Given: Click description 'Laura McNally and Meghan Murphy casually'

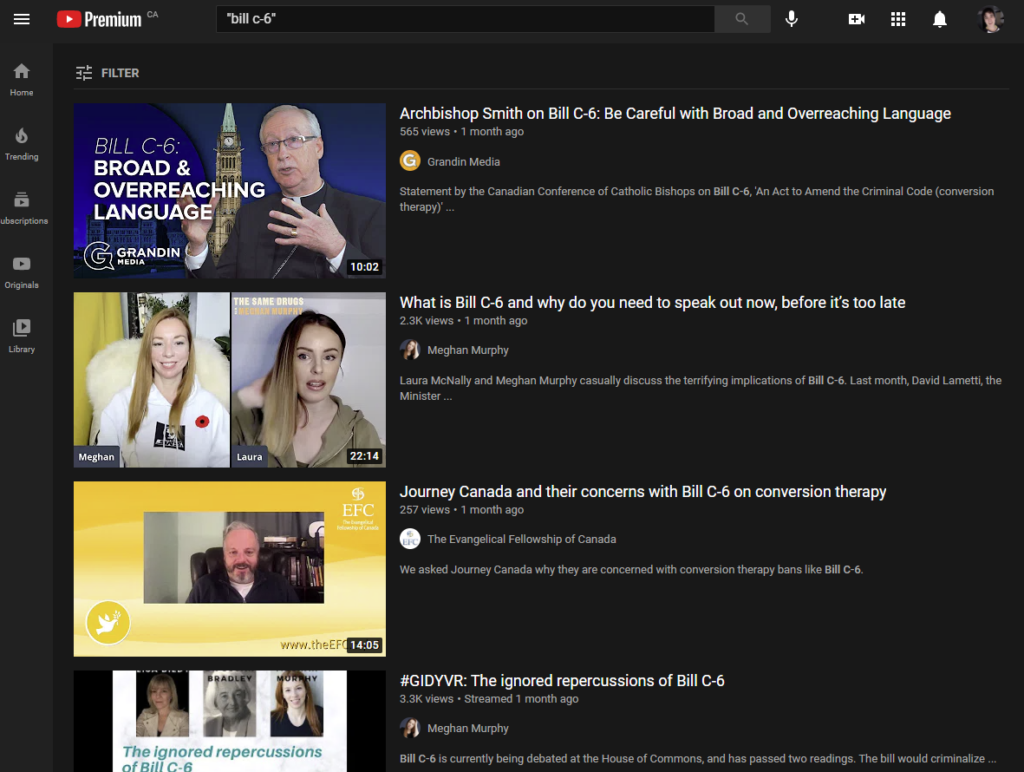Looking at the screenshot, I should click(x=701, y=388).
